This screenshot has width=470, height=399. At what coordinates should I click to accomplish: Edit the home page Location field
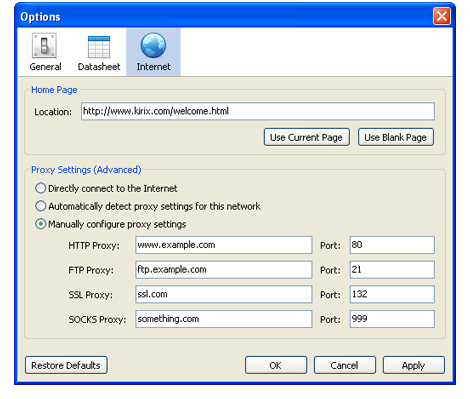pyautogui.click(x=258, y=111)
